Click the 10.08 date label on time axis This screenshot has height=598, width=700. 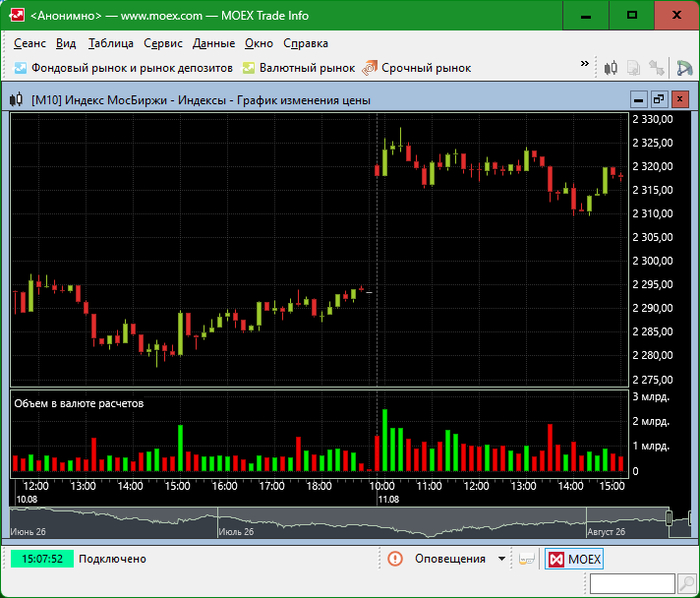point(26,499)
